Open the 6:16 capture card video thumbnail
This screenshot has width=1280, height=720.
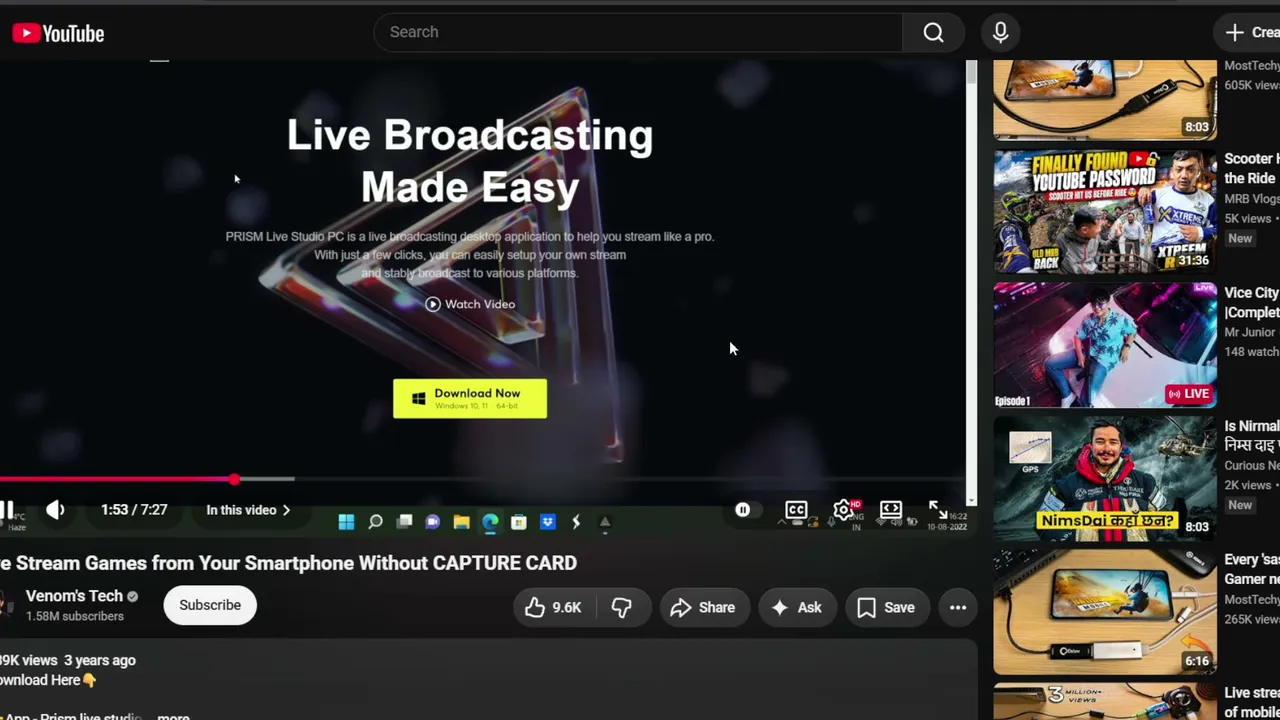(x=1105, y=613)
